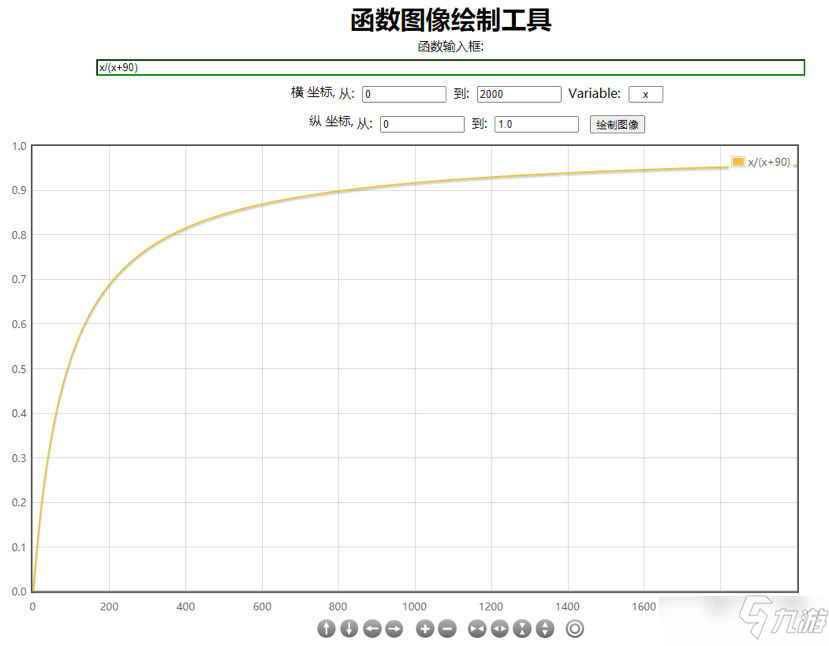
Task: Click the pan down arrow icon
Action: coord(349,629)
